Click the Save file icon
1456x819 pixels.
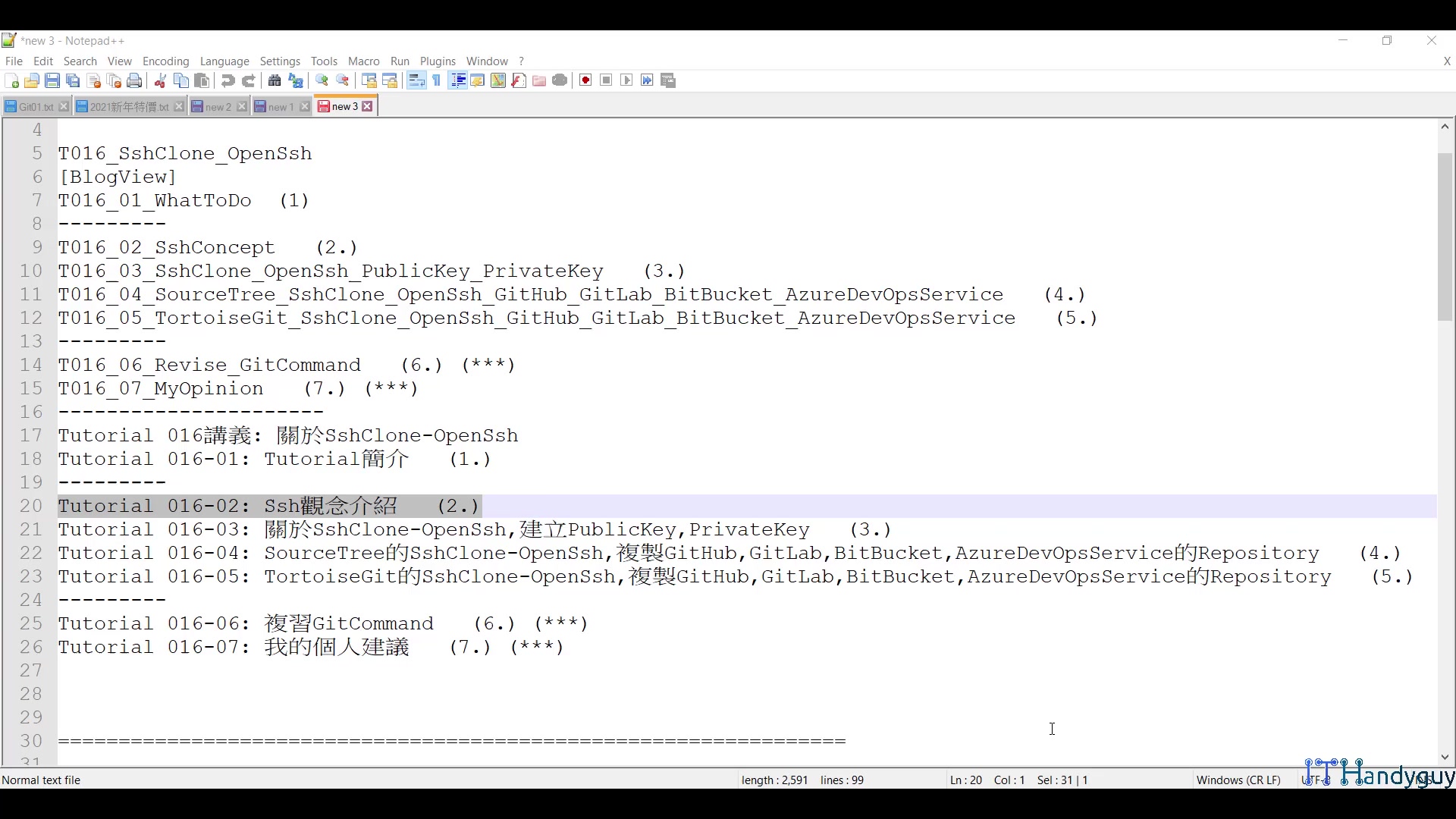pyautogui.click(x=52, y=80)
